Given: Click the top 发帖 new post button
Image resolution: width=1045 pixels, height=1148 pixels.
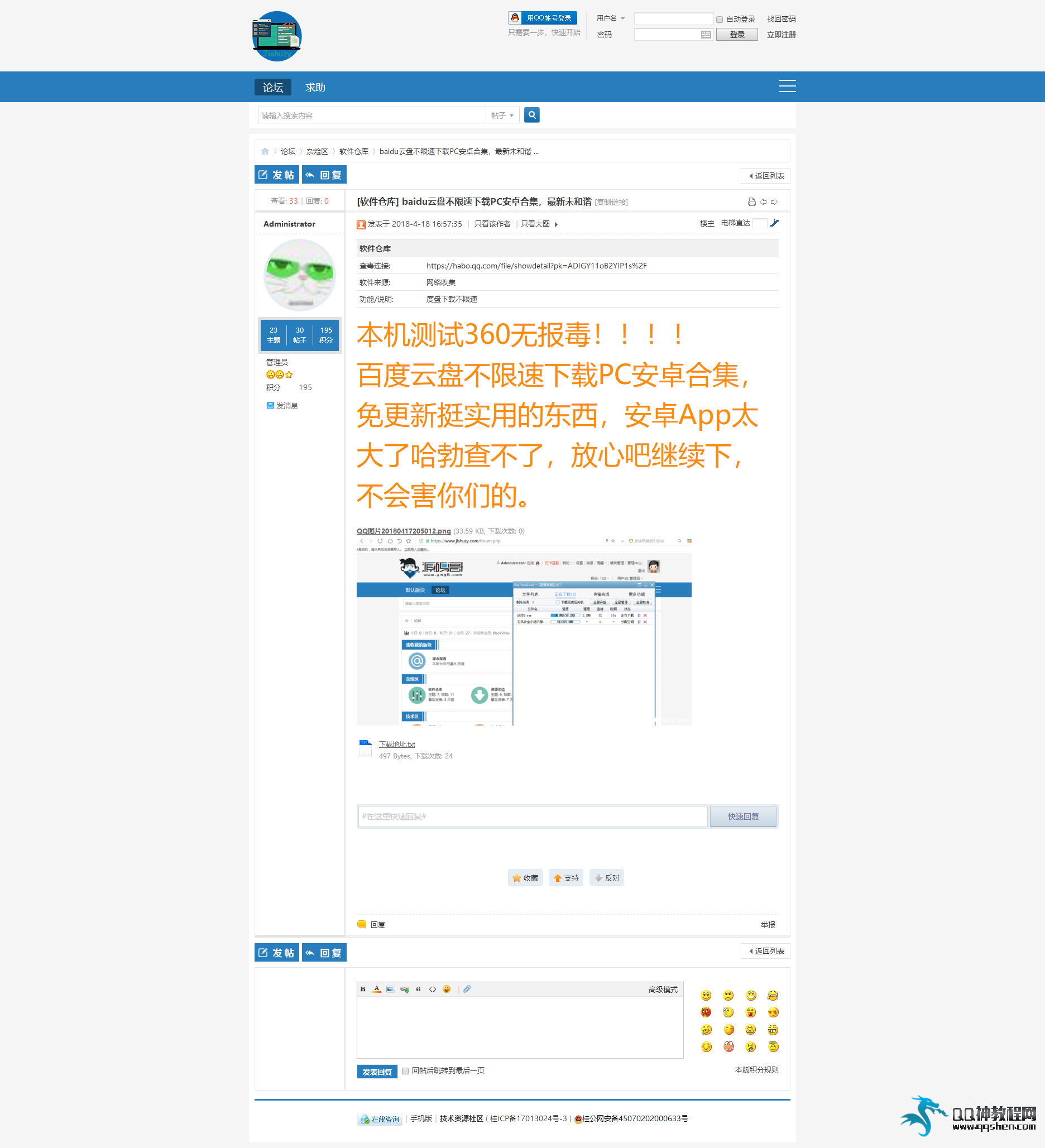Looking at the screenshot, I should 276,175.
